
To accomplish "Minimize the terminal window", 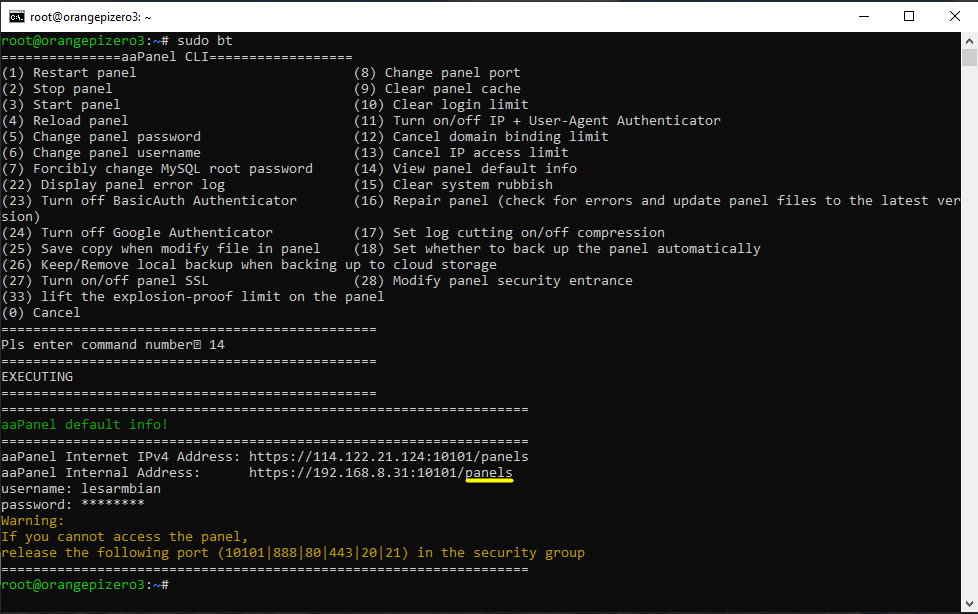I will 862,16.
